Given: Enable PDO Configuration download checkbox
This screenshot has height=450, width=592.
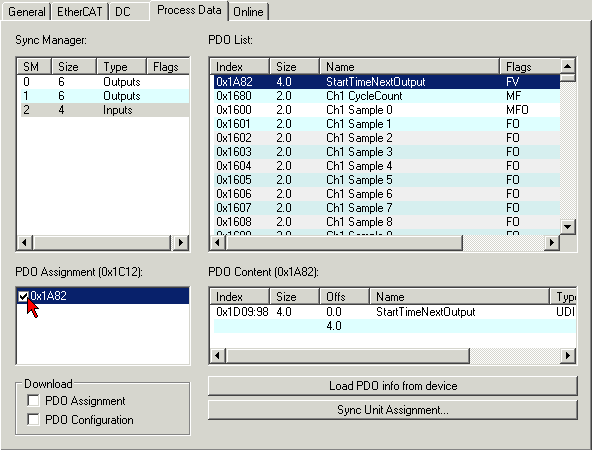Looking at the screenshot, I should [33, 419].
